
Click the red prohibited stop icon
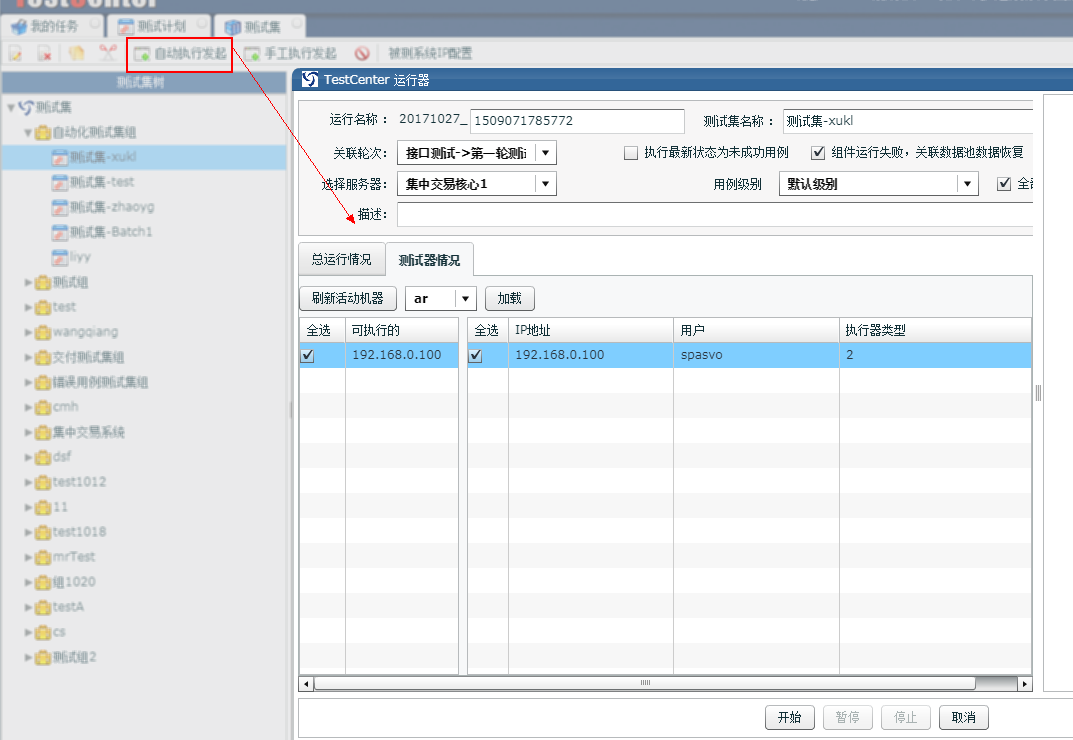tap(362, 53)
